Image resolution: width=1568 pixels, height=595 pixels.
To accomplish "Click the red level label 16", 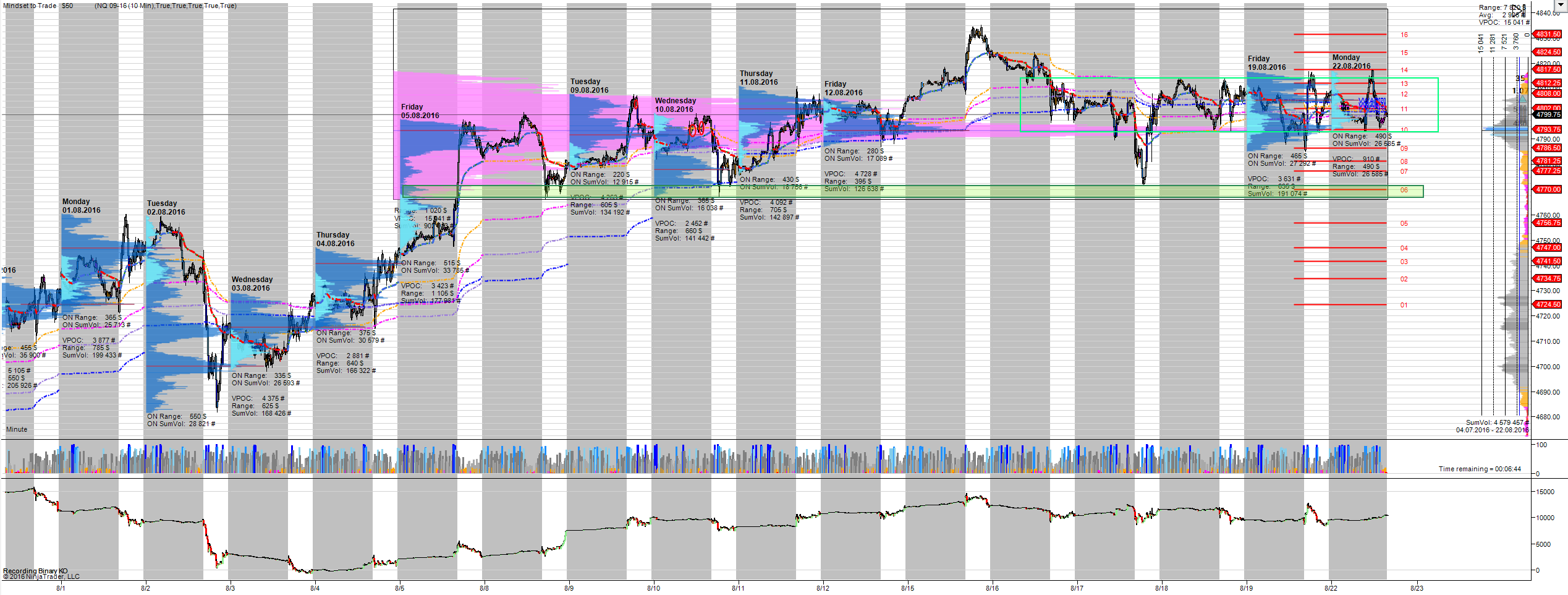I will 1404,35.
